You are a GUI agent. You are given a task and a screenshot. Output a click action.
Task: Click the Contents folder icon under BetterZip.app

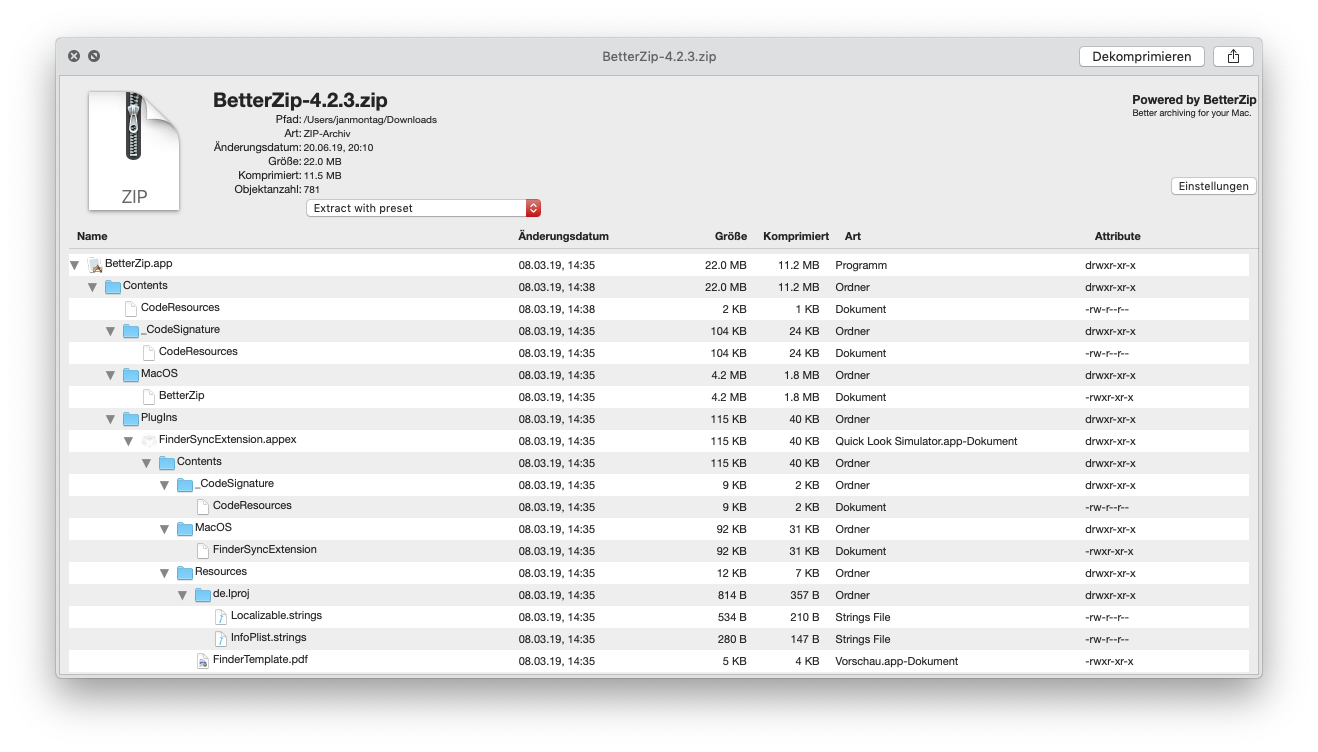pos(112,286)
